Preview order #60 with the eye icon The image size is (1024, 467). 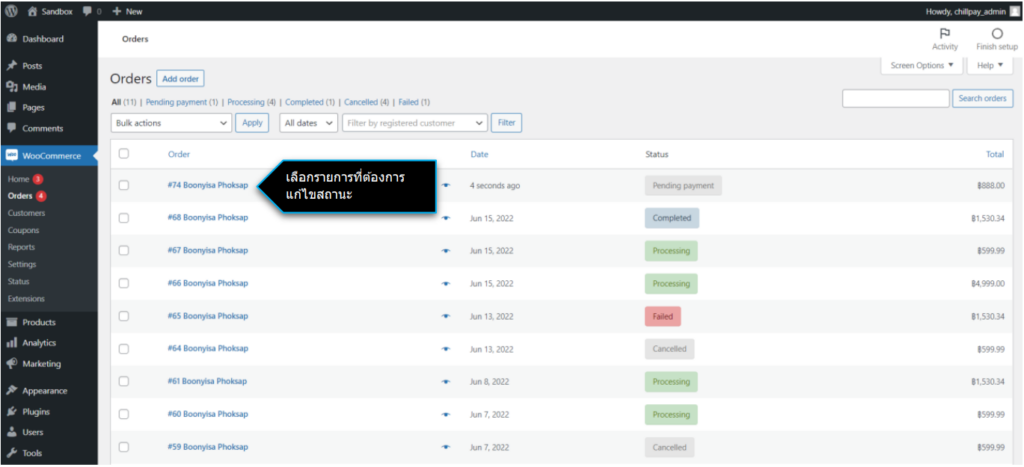tap(446, 414)
